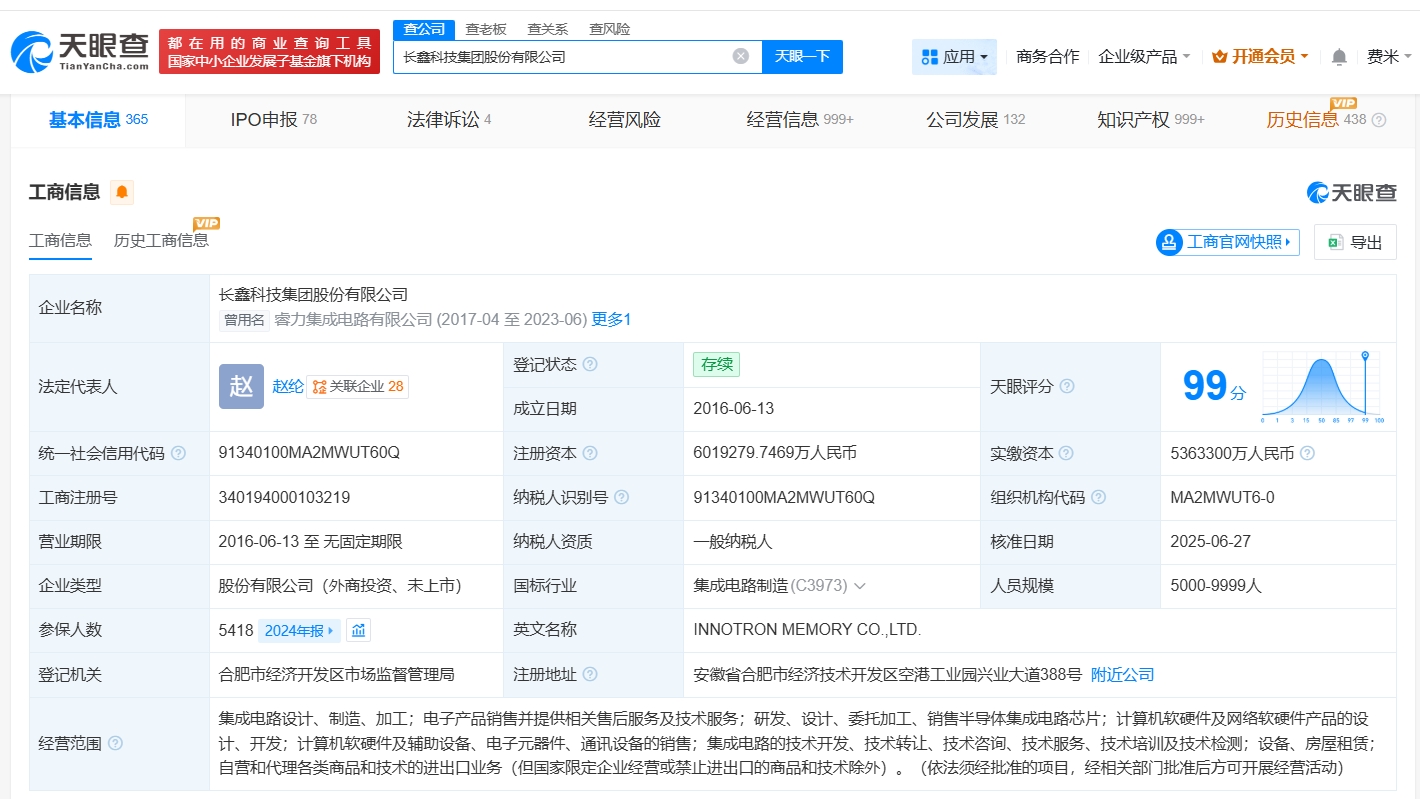Open the notification bell in top bar

tap(1339, 57)
